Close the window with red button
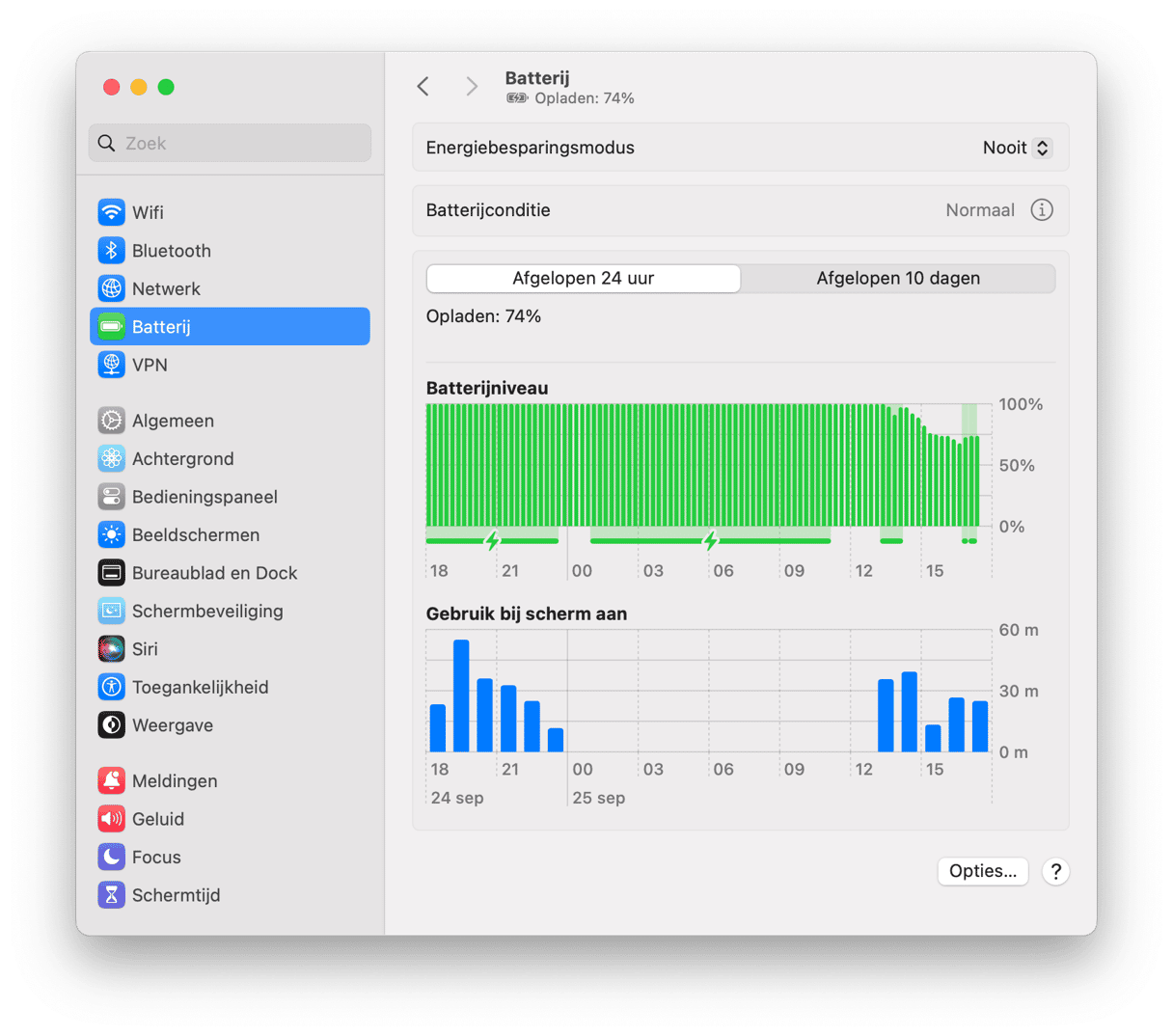This screenshot has height=1036, width=1173. click(112, 87)
